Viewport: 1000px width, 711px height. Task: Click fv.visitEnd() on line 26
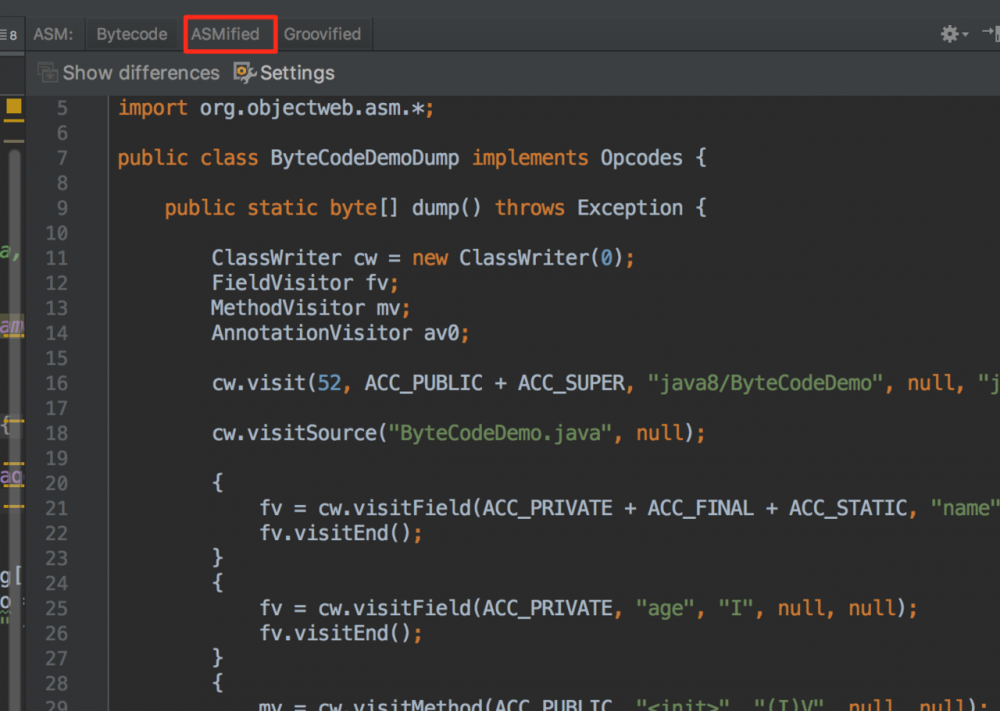click(341, 633)
